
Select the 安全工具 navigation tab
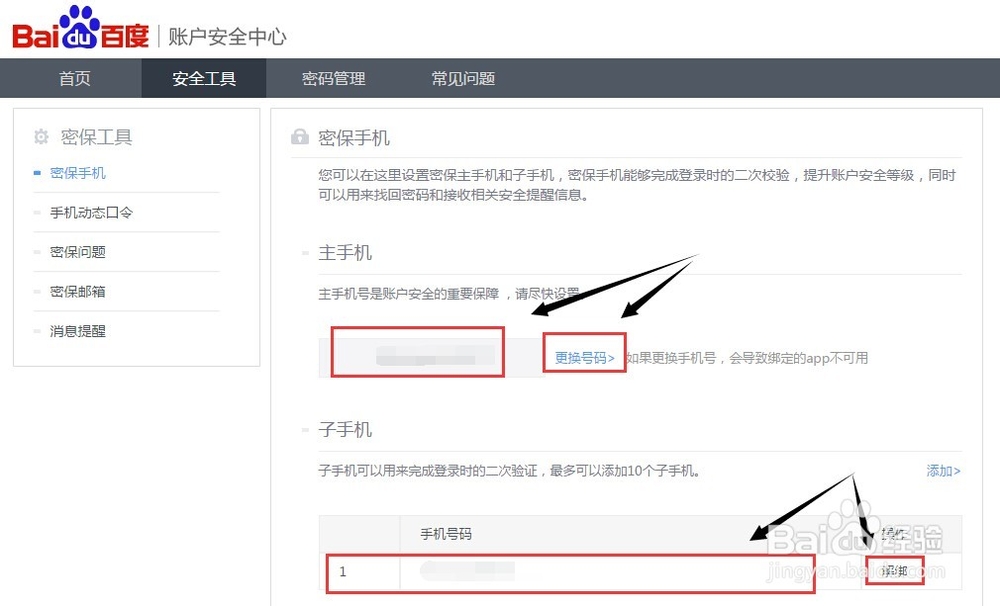pyautogui.click(x=204, y=79)
